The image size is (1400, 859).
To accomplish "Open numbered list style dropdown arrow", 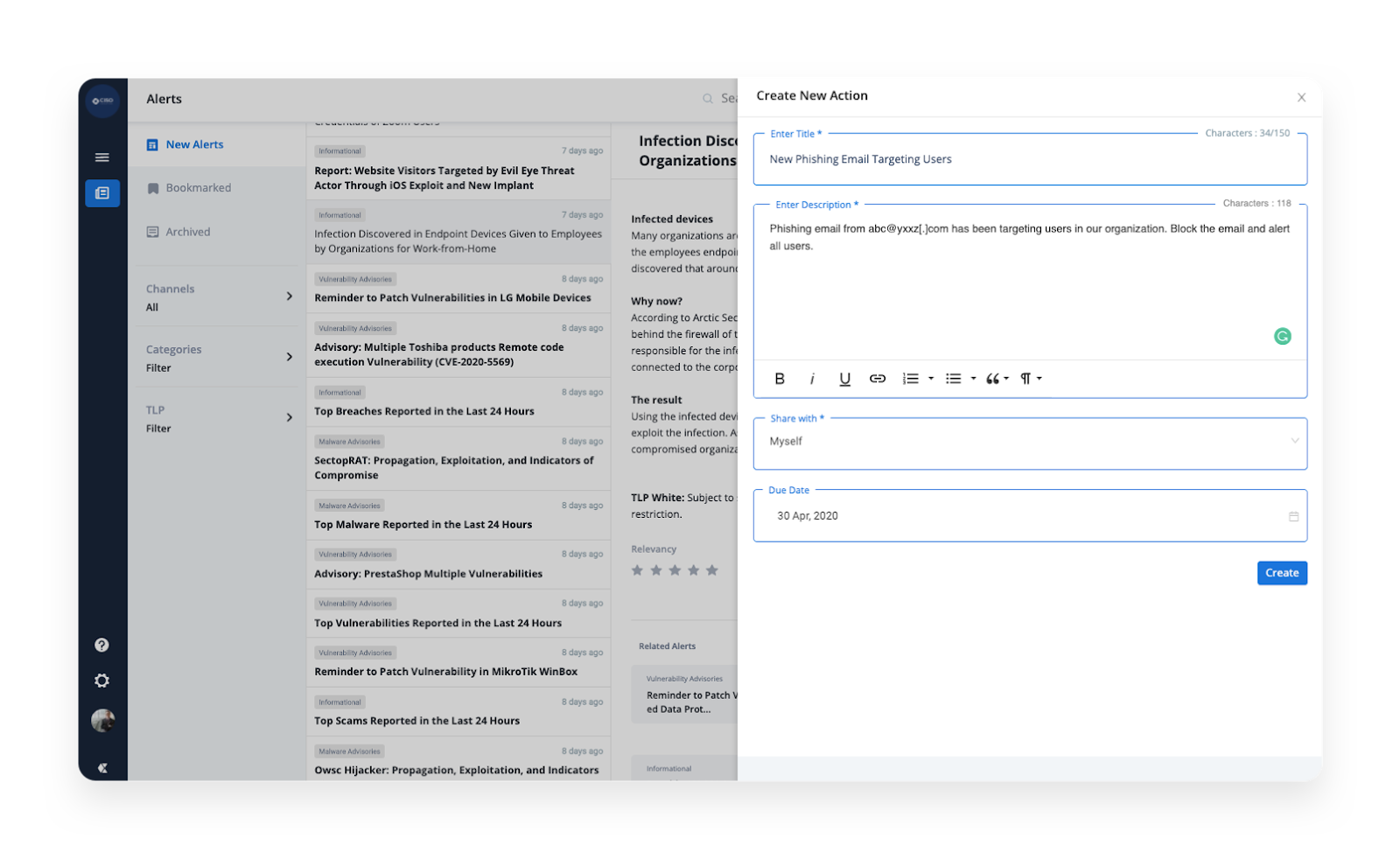I will [931, 379].
